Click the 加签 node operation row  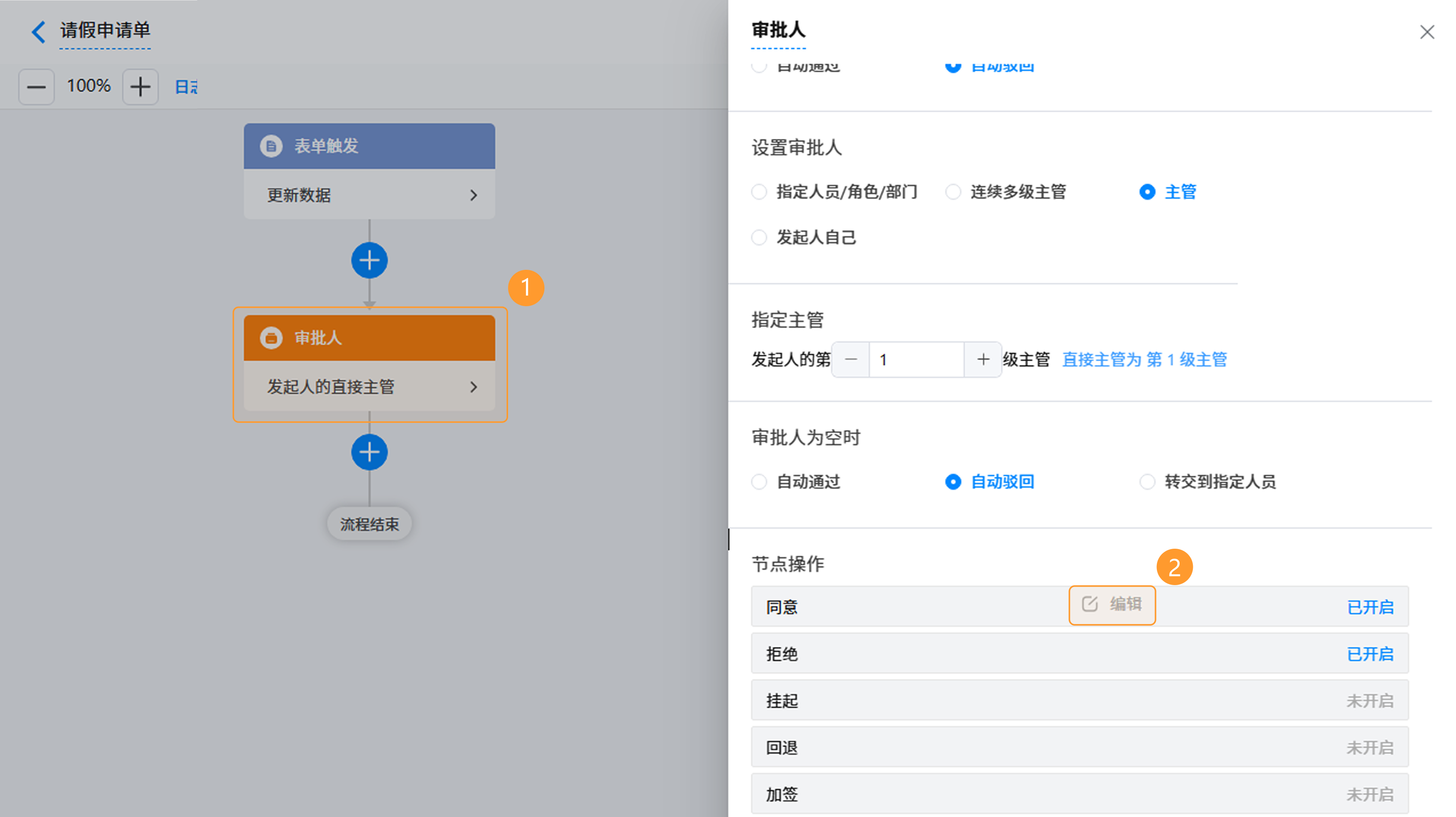(1079, 794)
